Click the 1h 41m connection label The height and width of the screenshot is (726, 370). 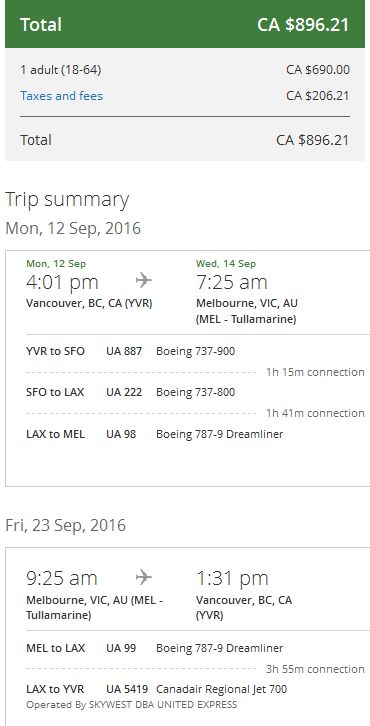pyautogui.click(x=315, y=413)
